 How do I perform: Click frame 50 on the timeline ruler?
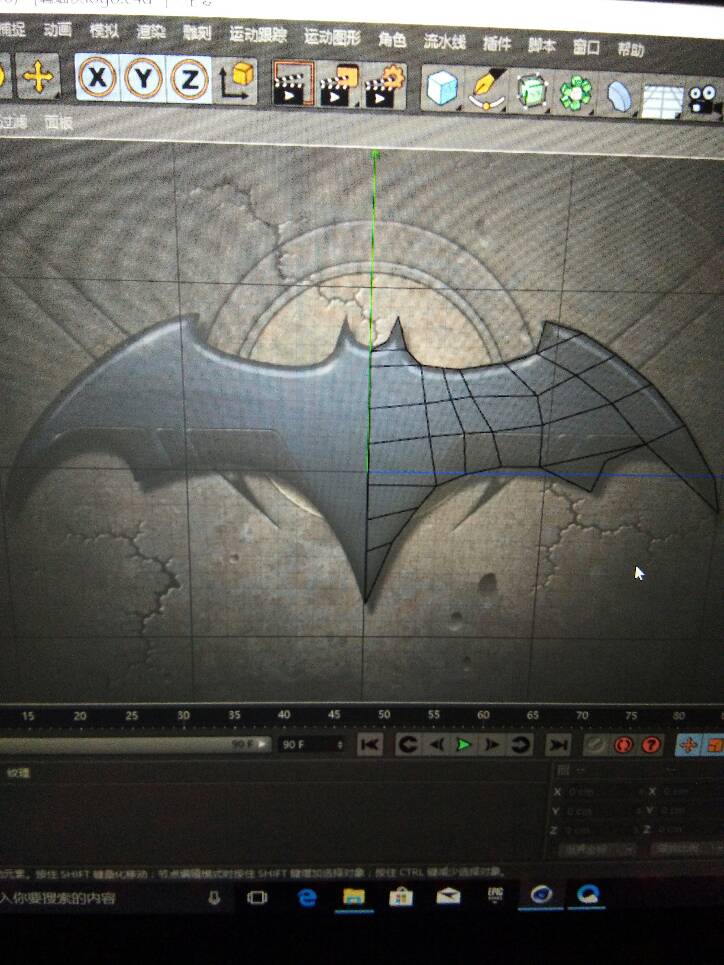point(384,715)
